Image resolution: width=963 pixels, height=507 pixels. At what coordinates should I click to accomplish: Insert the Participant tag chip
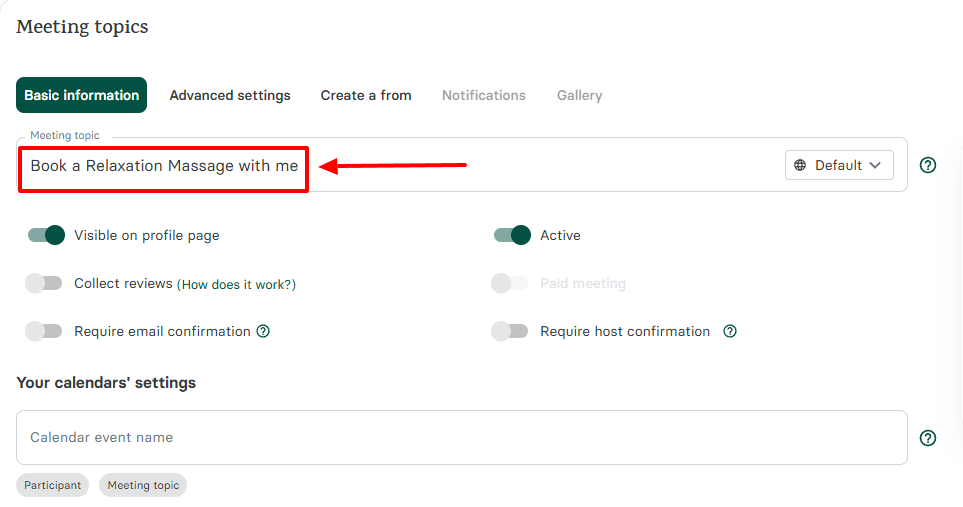pyautogui.click(x=53, y=485)
